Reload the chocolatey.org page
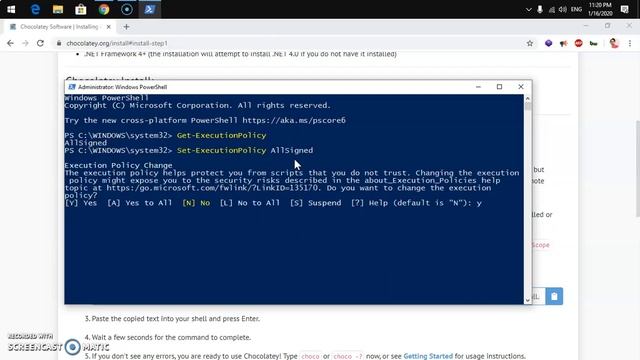Image resolution: width=640 pixels, height=360 pixels. pos(40,43)
